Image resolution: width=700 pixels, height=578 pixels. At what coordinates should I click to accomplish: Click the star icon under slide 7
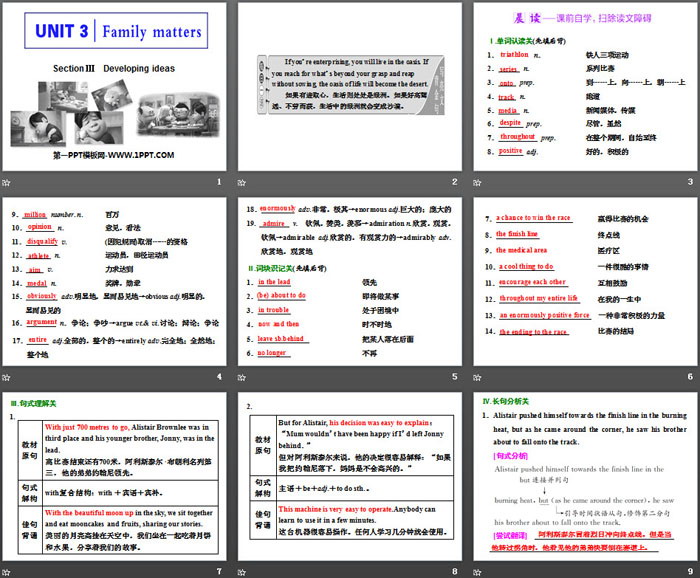point(8,571)
